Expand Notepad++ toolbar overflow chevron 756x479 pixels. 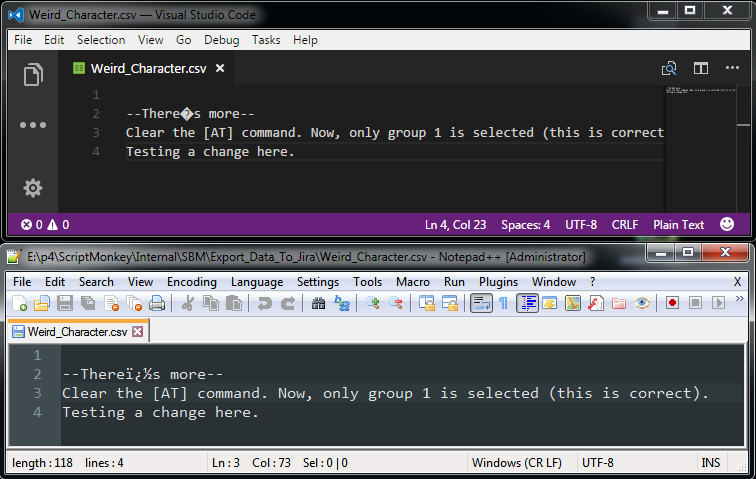coord(740,299)
